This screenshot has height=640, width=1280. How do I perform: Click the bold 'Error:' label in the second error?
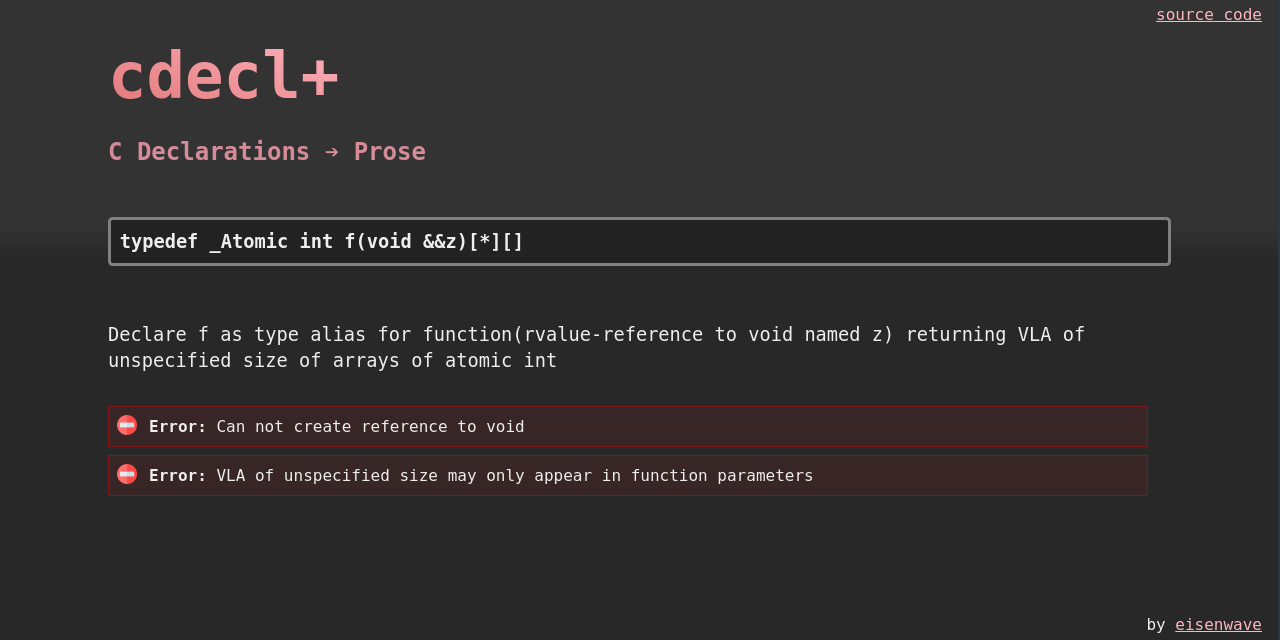click(177, 476)
